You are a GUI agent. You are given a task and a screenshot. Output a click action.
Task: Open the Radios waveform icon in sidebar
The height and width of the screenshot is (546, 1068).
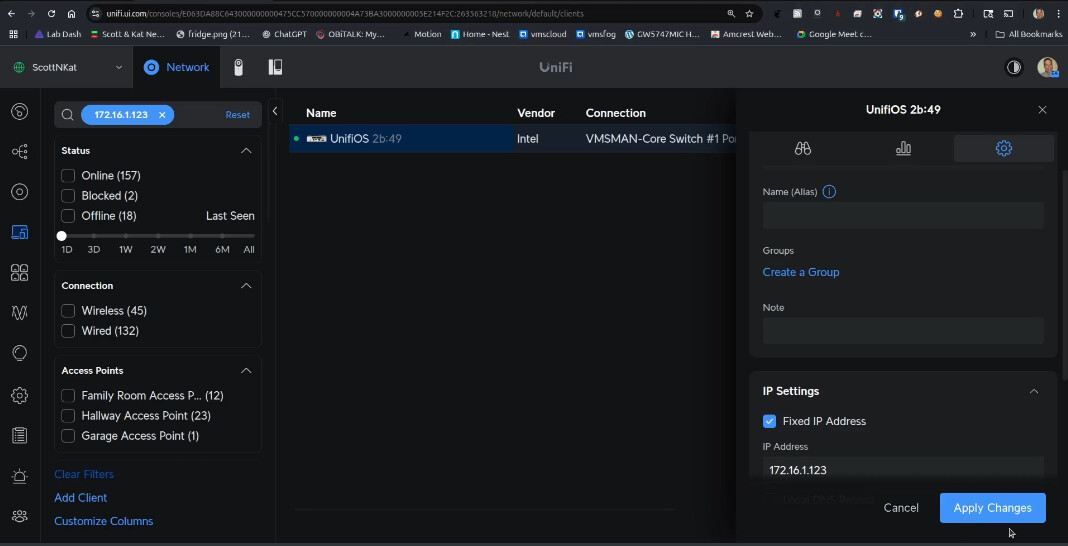tap(20, 313)
